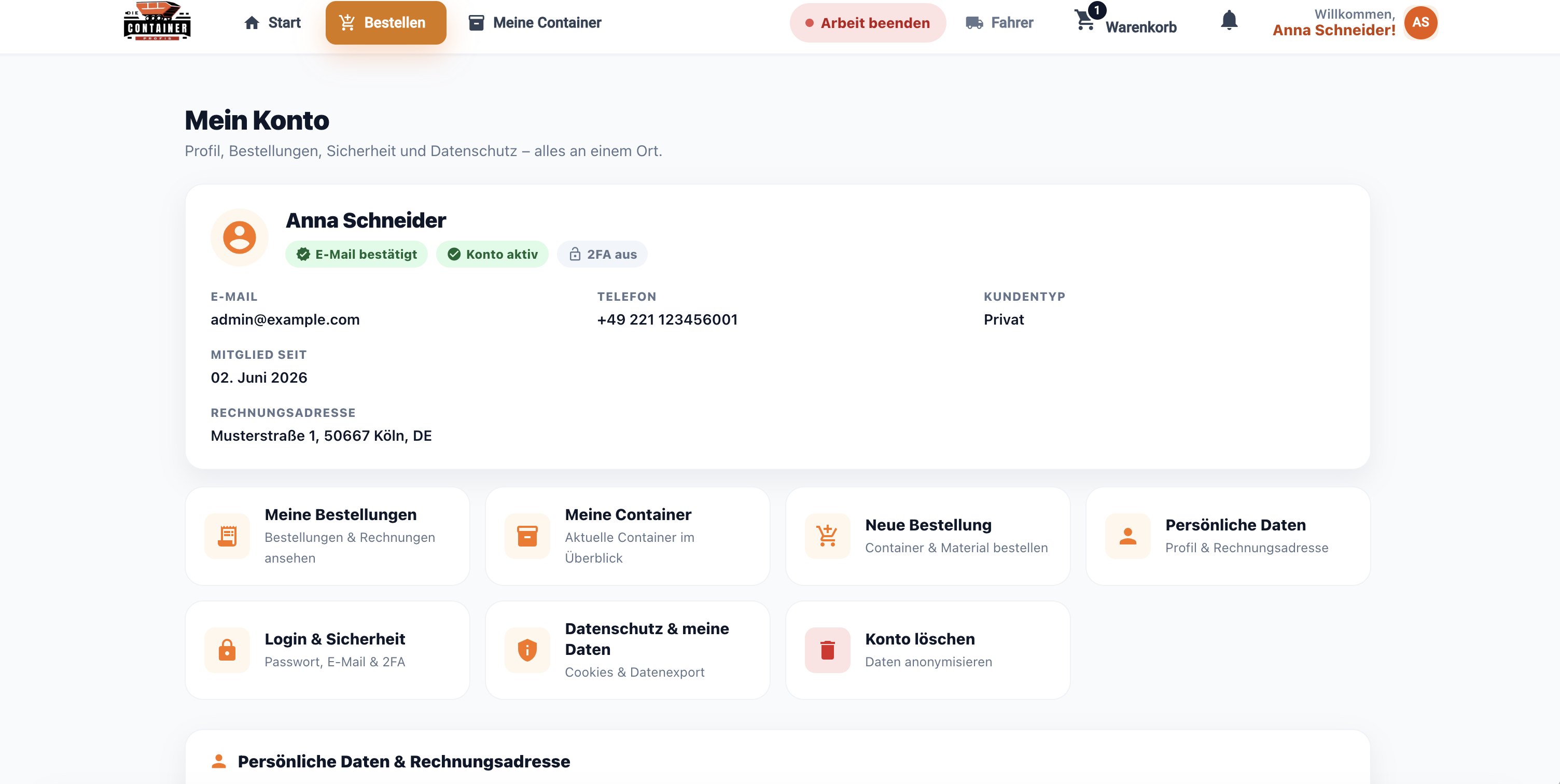Click the truck icon next to Fahrer
The width and height of the screenshot is (1560, 784).
pos(974,23)
